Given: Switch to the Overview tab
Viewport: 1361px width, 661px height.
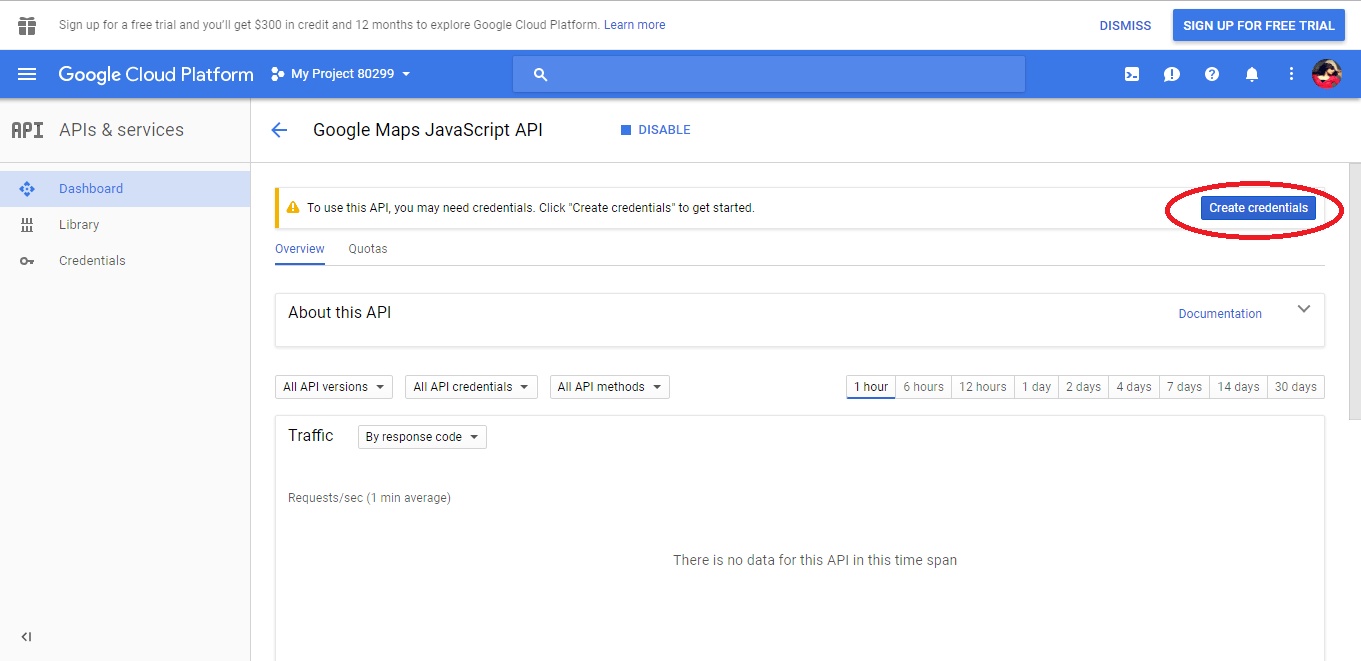Looking at the screenshot, I should pos(300,249).
